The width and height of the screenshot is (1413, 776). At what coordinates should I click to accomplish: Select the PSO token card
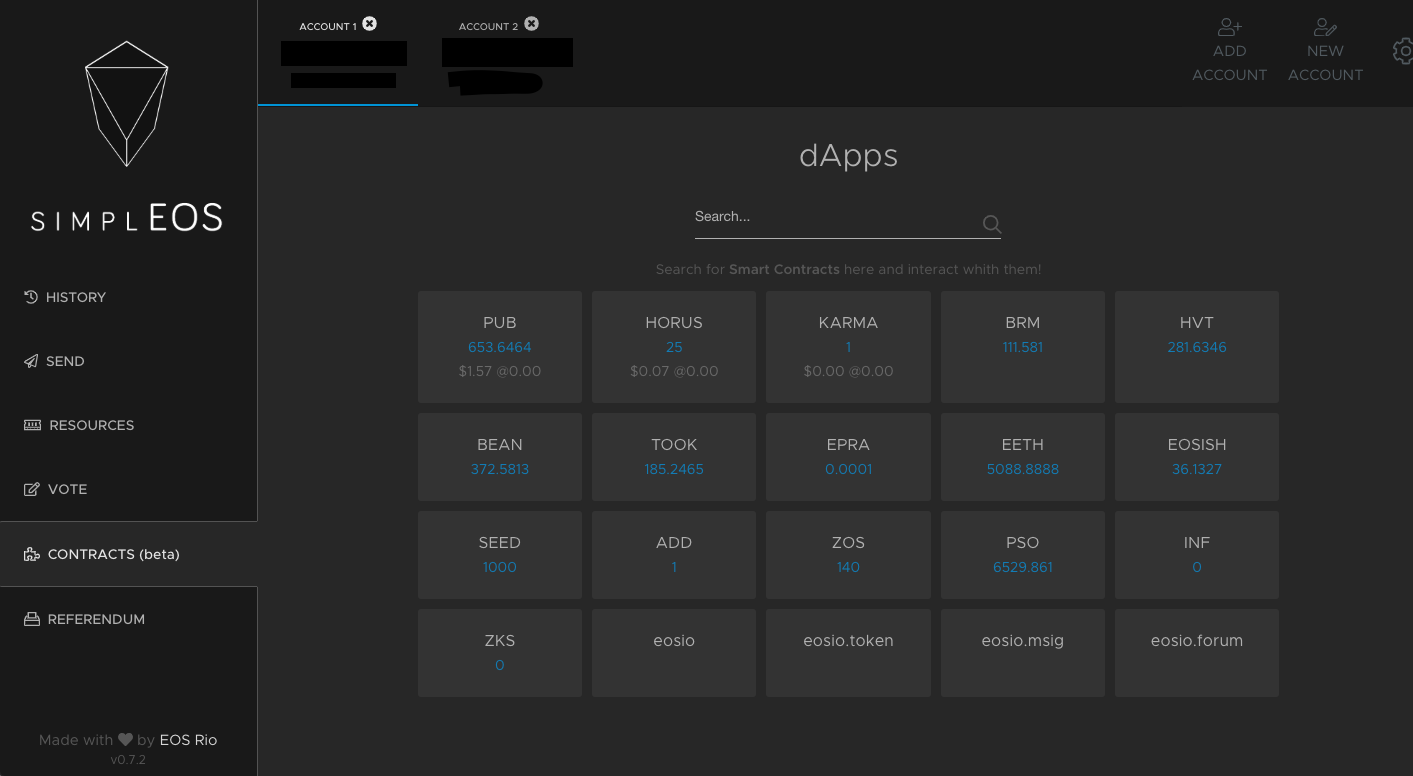point(1023,555)
